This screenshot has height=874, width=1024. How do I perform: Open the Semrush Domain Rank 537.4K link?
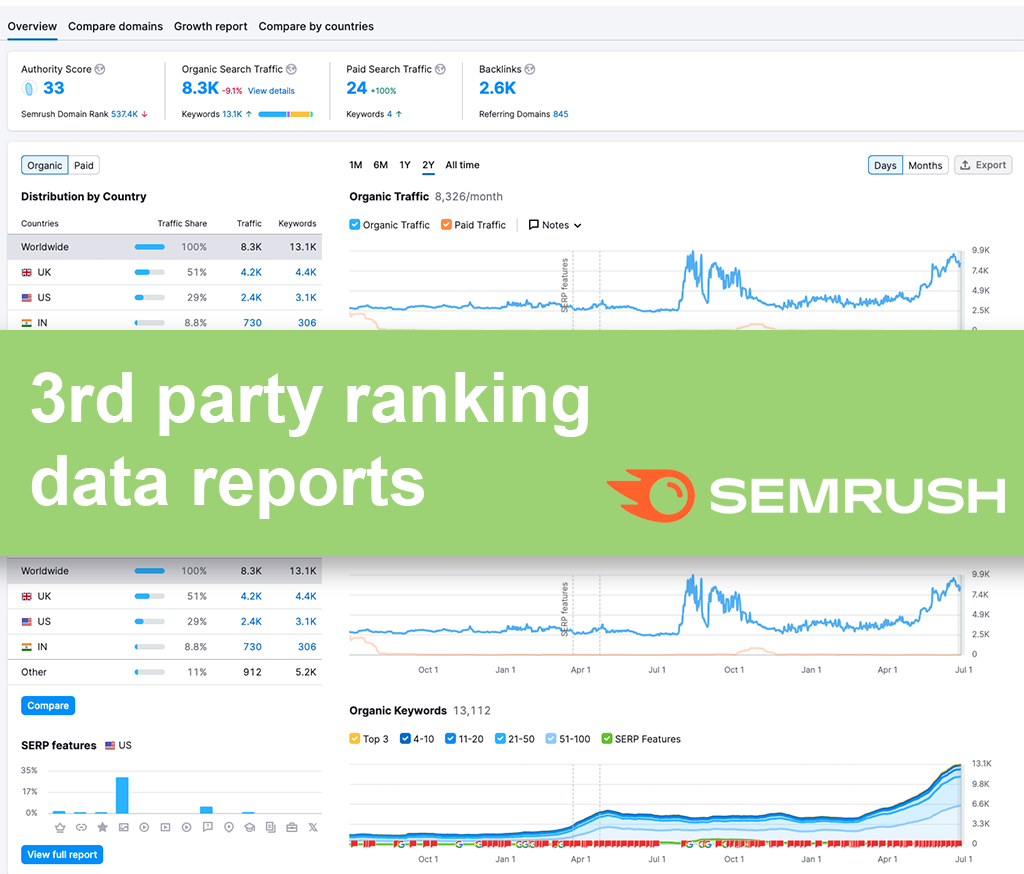click(x=124, y=114)
